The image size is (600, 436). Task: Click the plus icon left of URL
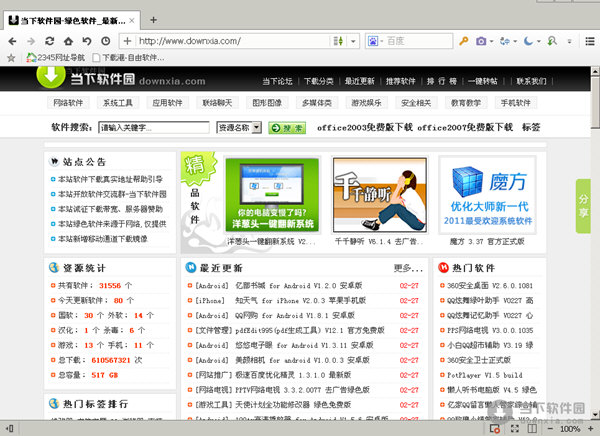[x=127, y=41]
